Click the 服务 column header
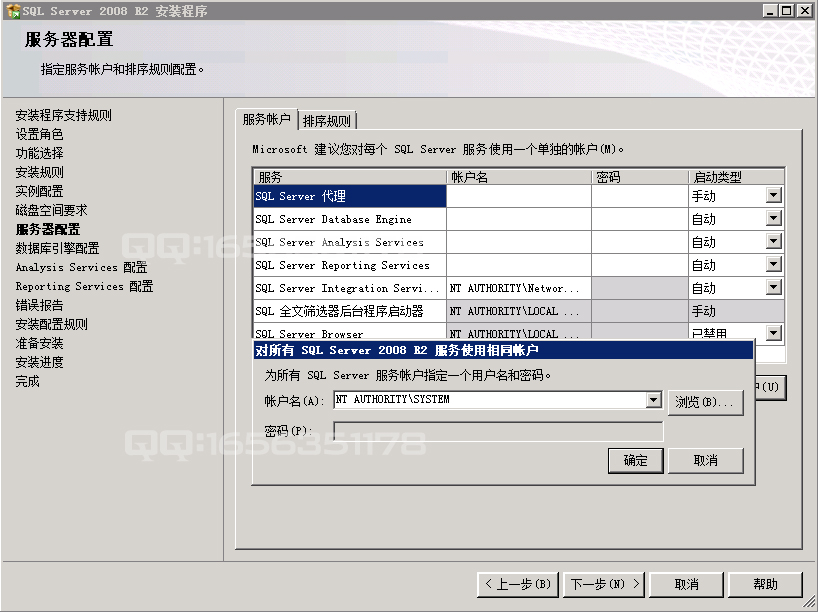This screenshot has height=612, width=818. pyautogui.click(x=350, y=177)
